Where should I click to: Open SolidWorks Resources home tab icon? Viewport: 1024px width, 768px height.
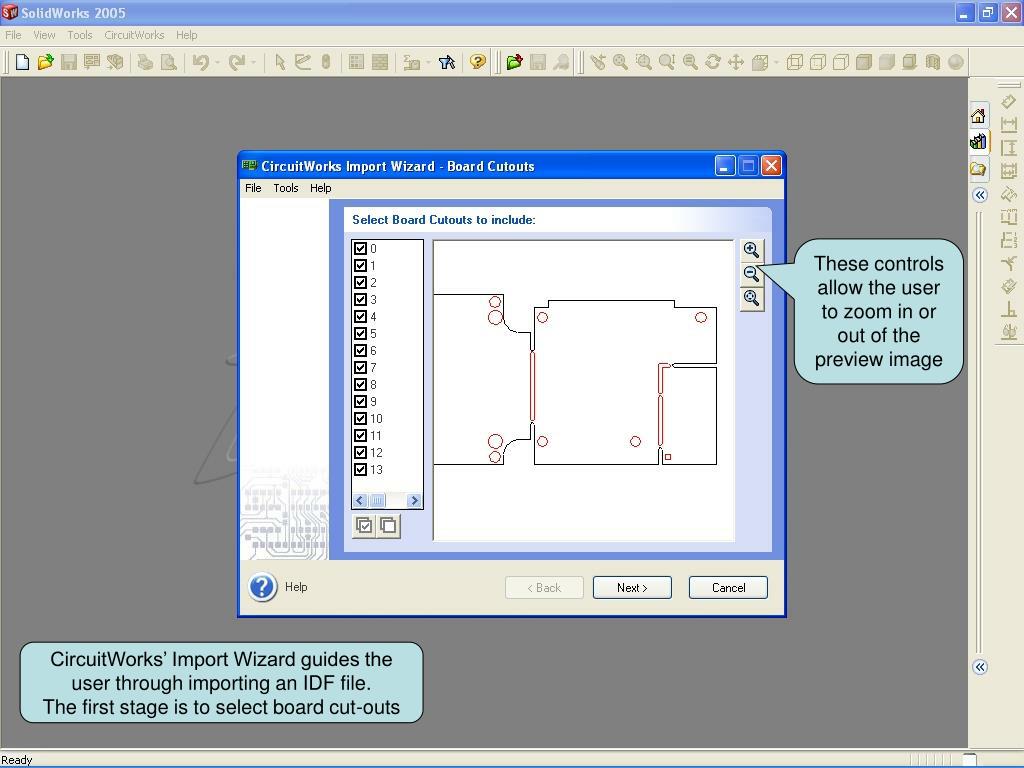[x=978, y=116]
